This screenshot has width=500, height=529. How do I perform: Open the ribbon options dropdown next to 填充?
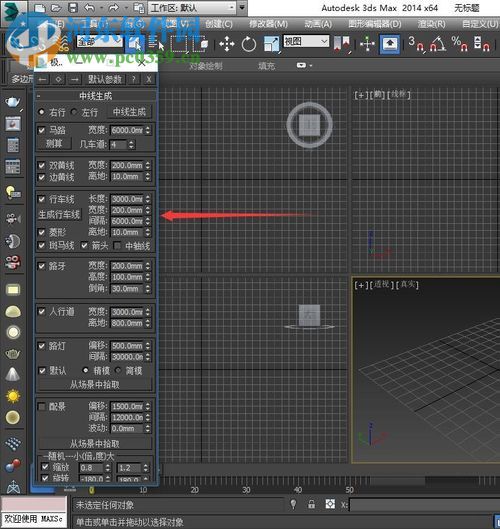[304, 65]
